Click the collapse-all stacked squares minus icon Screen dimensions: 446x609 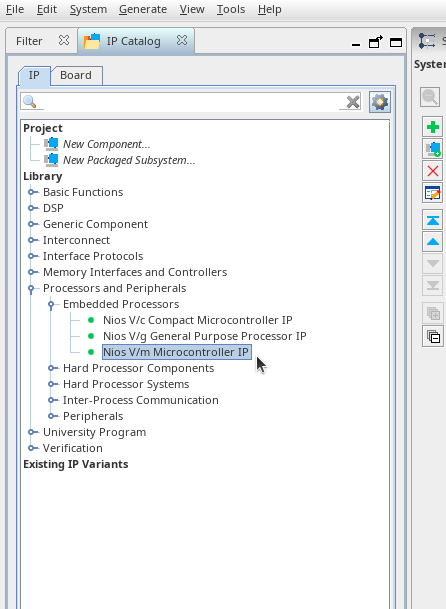pos(432,336)
